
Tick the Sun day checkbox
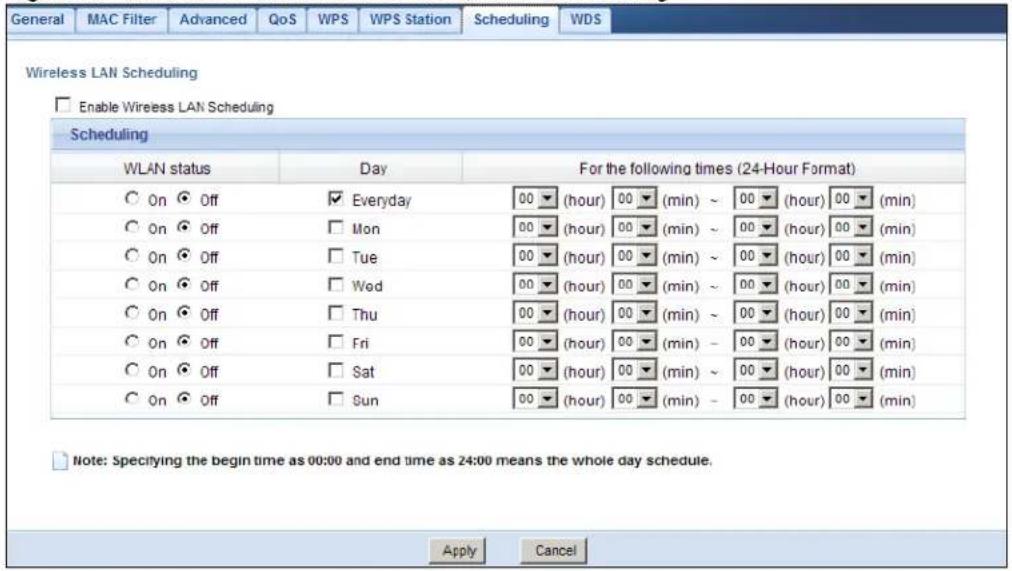336,398
